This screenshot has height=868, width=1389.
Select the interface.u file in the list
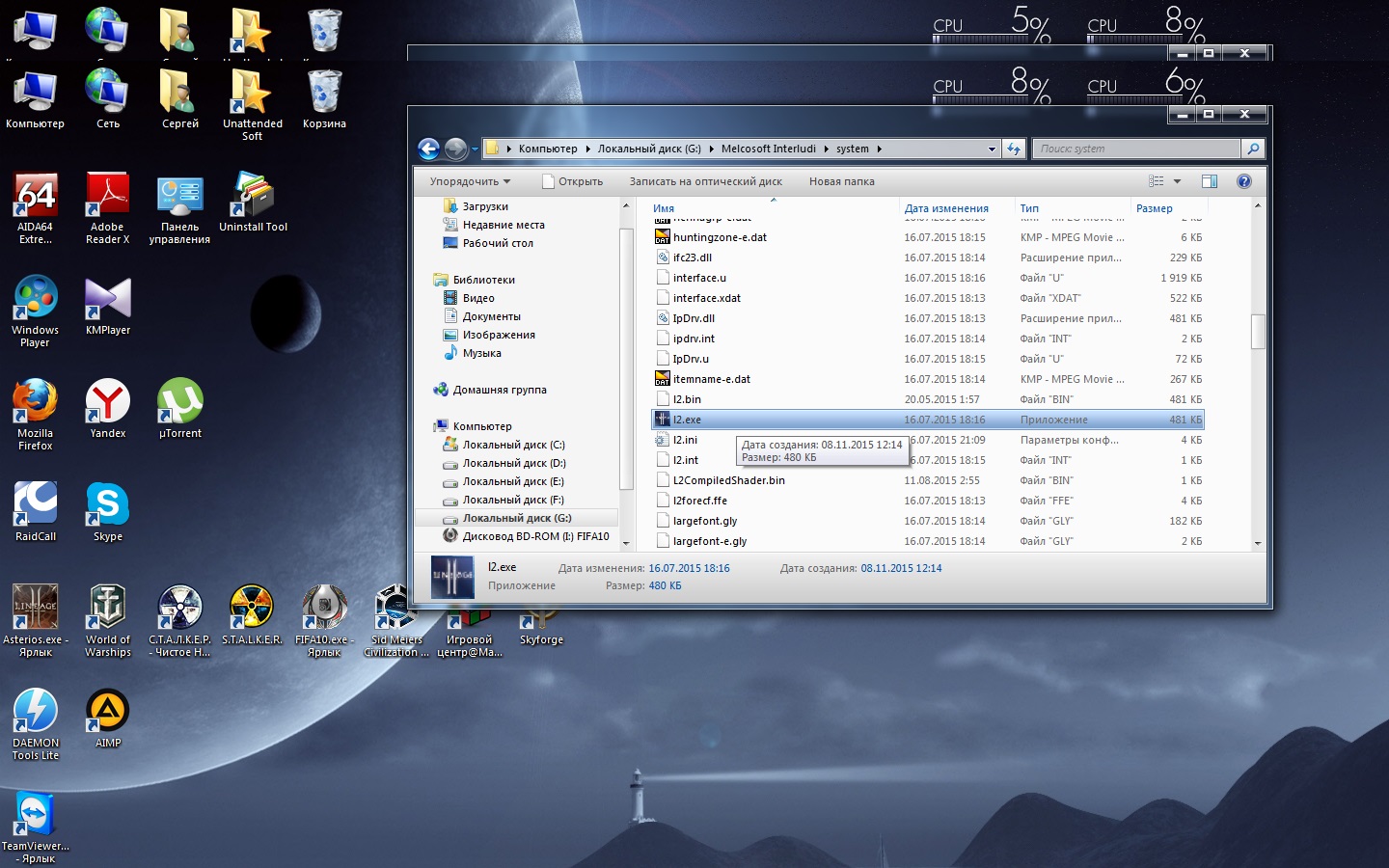pos(699,278)
